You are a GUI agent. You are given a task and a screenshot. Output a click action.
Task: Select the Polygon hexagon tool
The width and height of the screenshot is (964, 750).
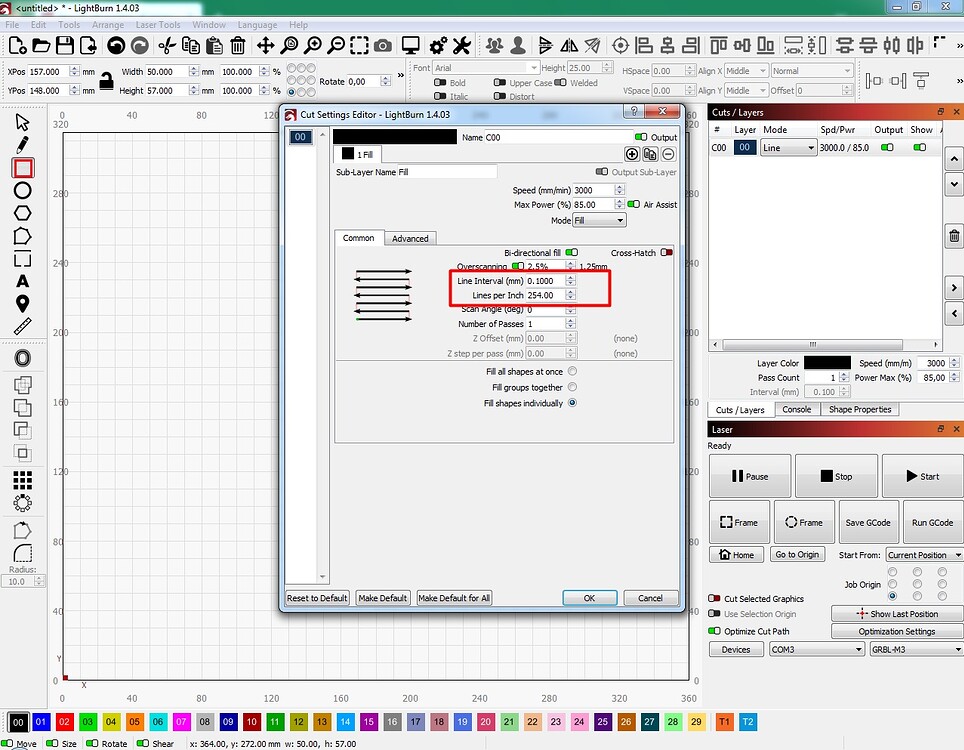(23, 213)
